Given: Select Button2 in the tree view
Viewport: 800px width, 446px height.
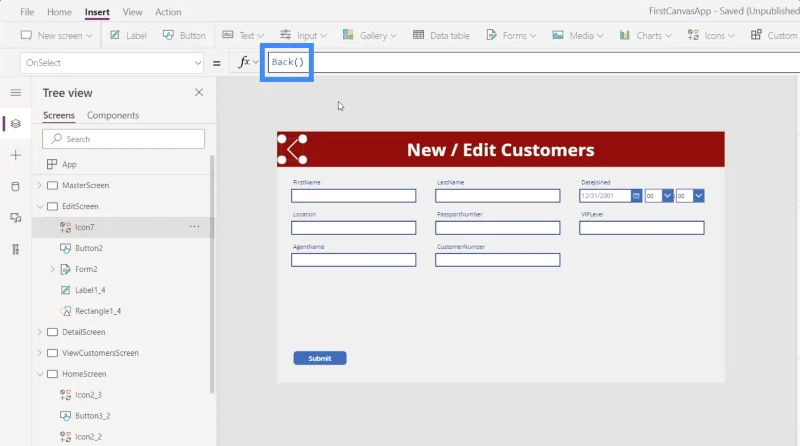Looking at the screenshot, I should pyautogui.click(x=89, y=248).
